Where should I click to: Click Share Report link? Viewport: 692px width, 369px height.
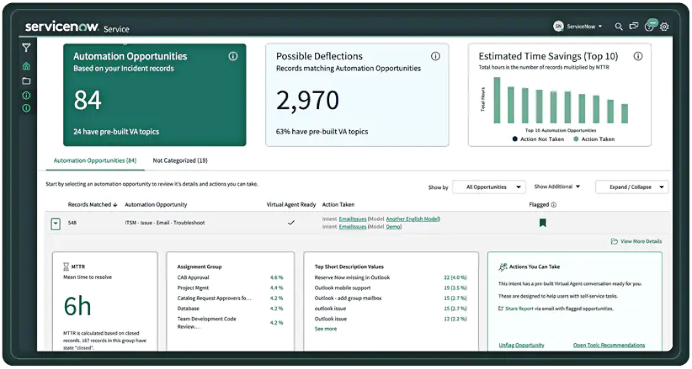pyautogui.click(x=519, y=309)
